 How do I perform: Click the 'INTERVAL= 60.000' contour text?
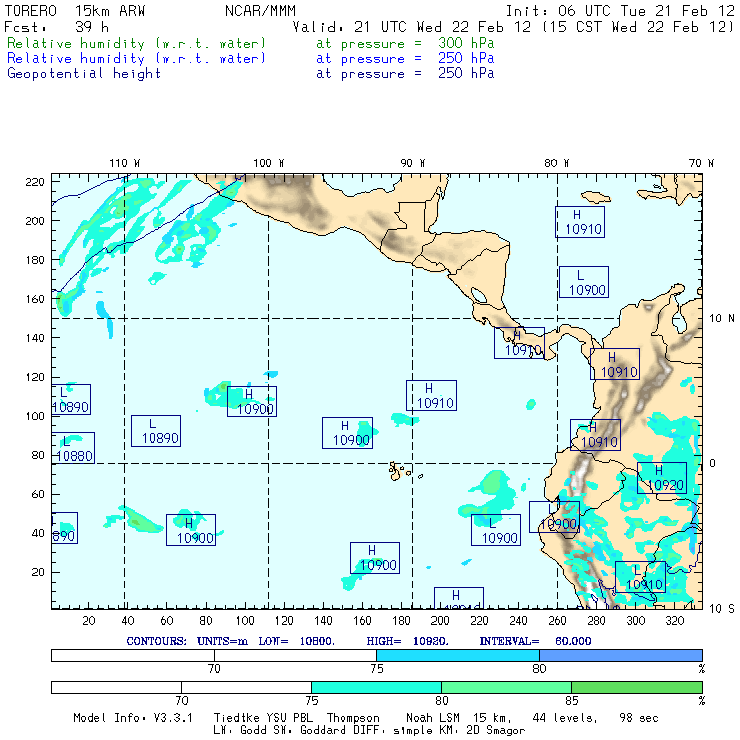536,641
